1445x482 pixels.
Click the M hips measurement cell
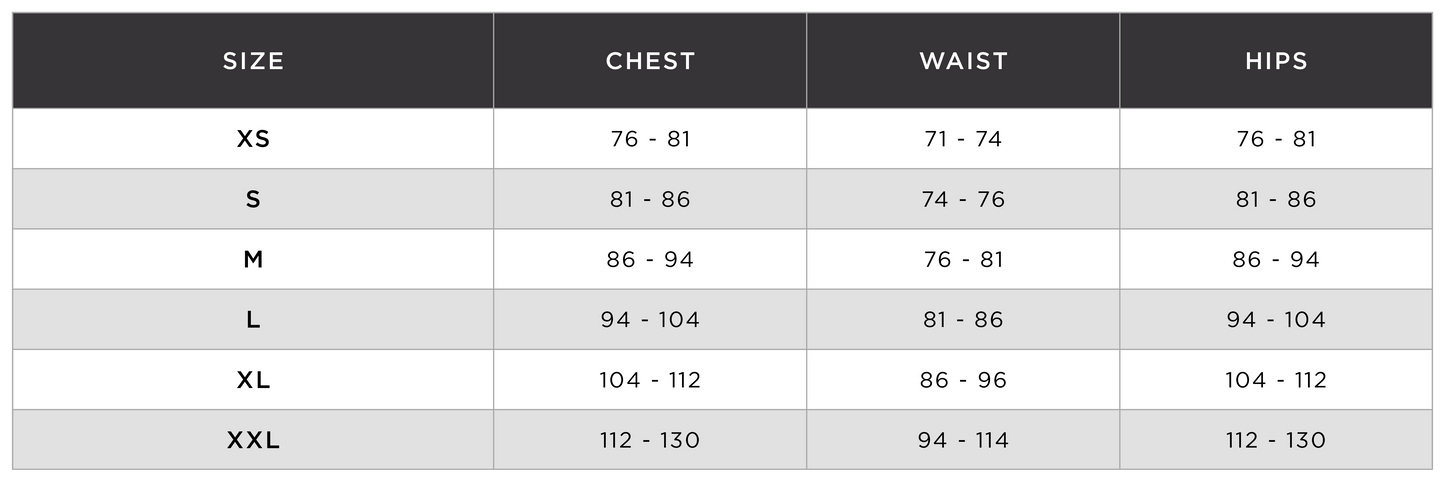pyautogui.click(x=1276, y=260)
